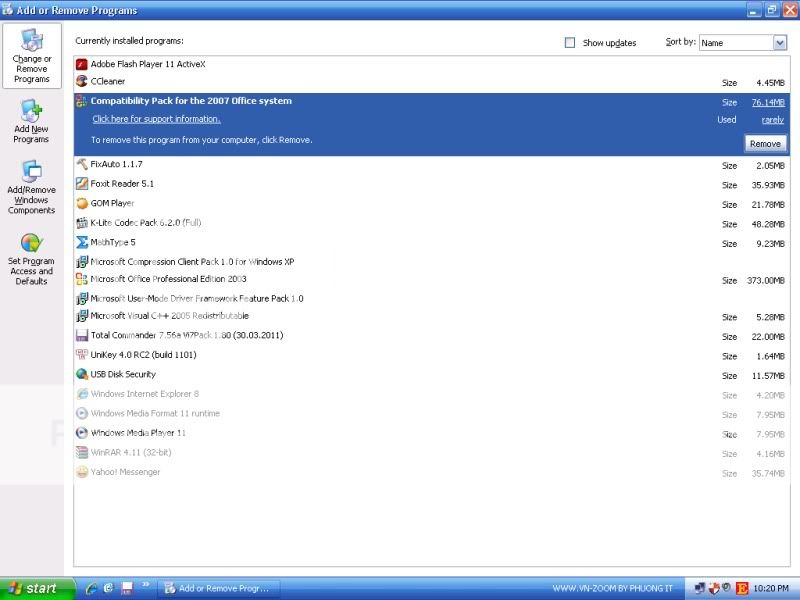The height and width of the screenshot is (600, 800).
Task: Click the Yahoo! Messenger smiley icon
Action: tap(82, 472)
